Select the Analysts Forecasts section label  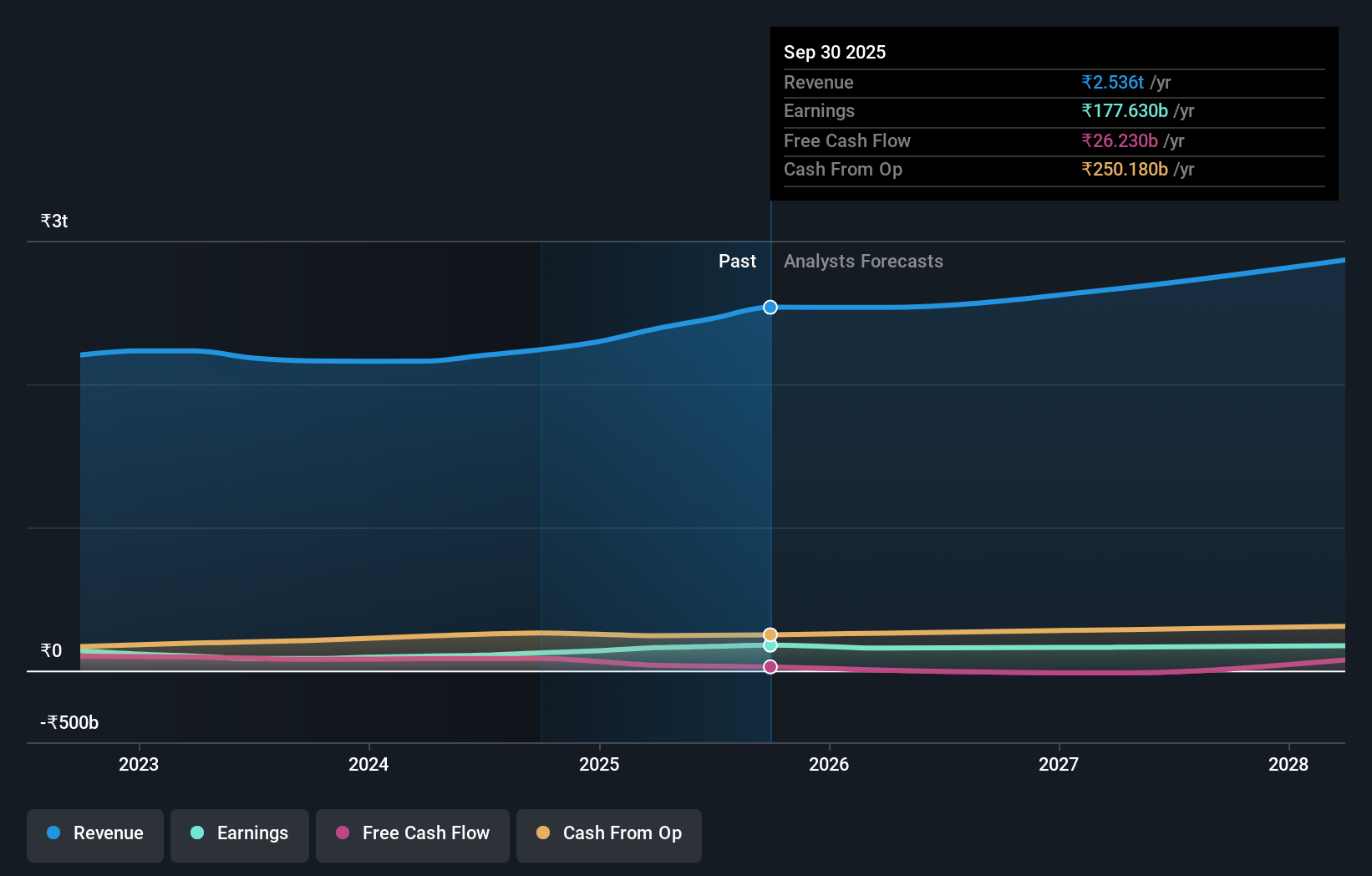tap(863, 261)
